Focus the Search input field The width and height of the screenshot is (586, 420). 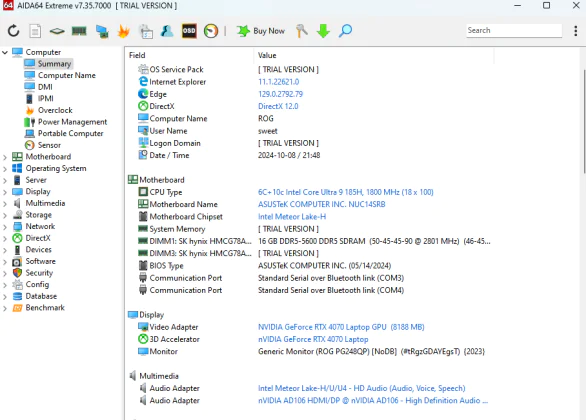point(514,30)
